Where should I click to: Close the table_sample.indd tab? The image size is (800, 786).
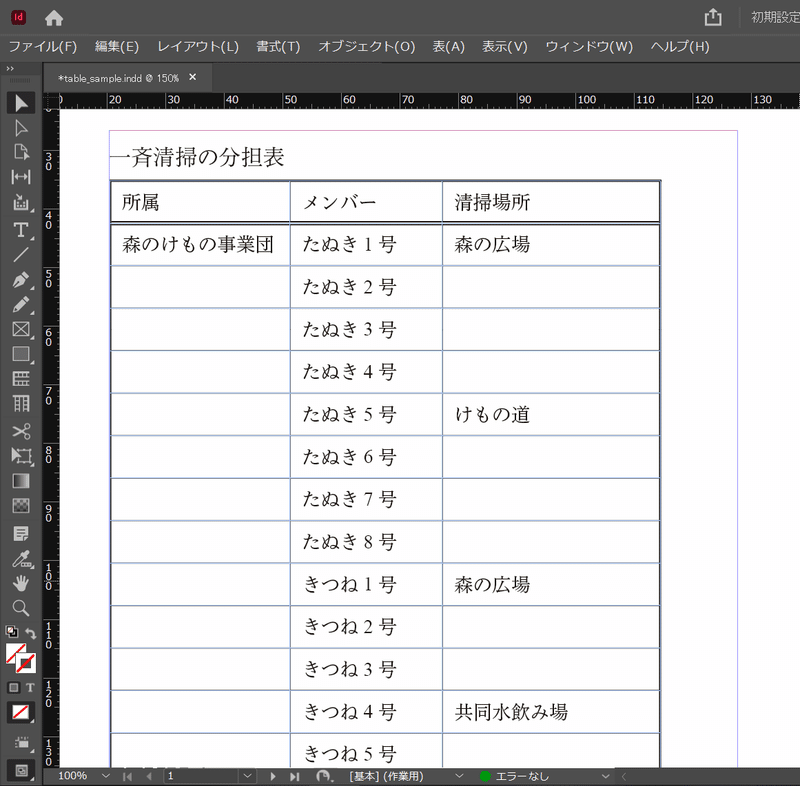pyautogui.click(x=192, y=77)
